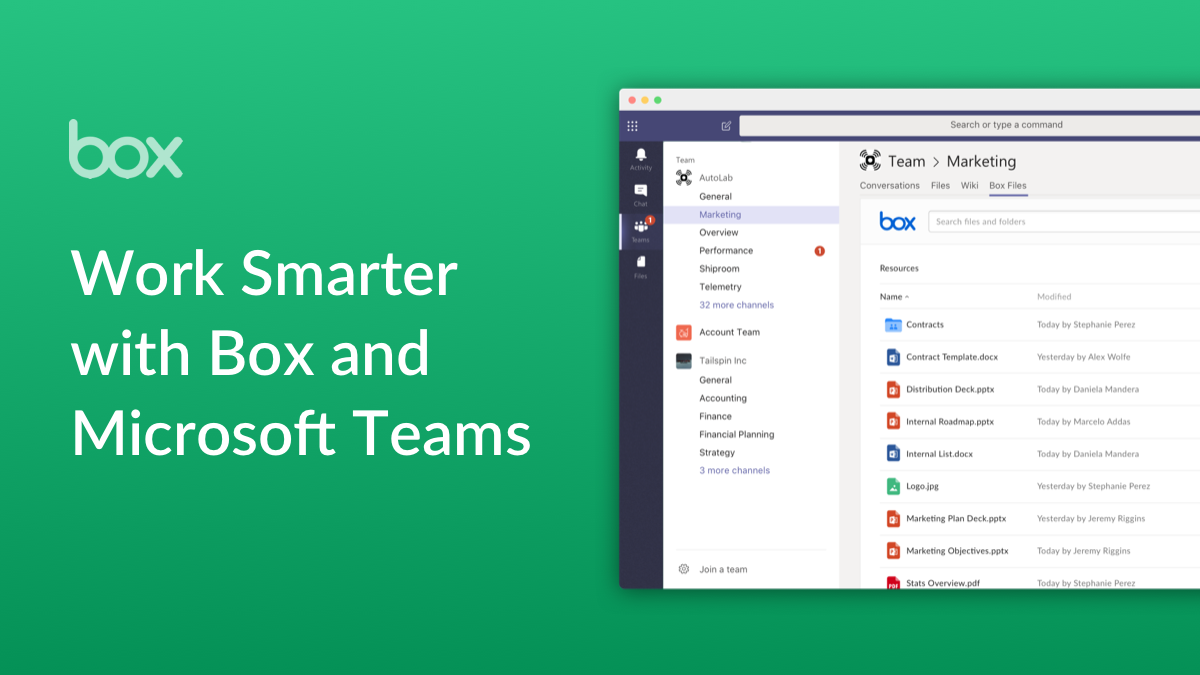Switch to the Conversations tab
Viewport: 1200px width, 675px height.
point(889,185)
